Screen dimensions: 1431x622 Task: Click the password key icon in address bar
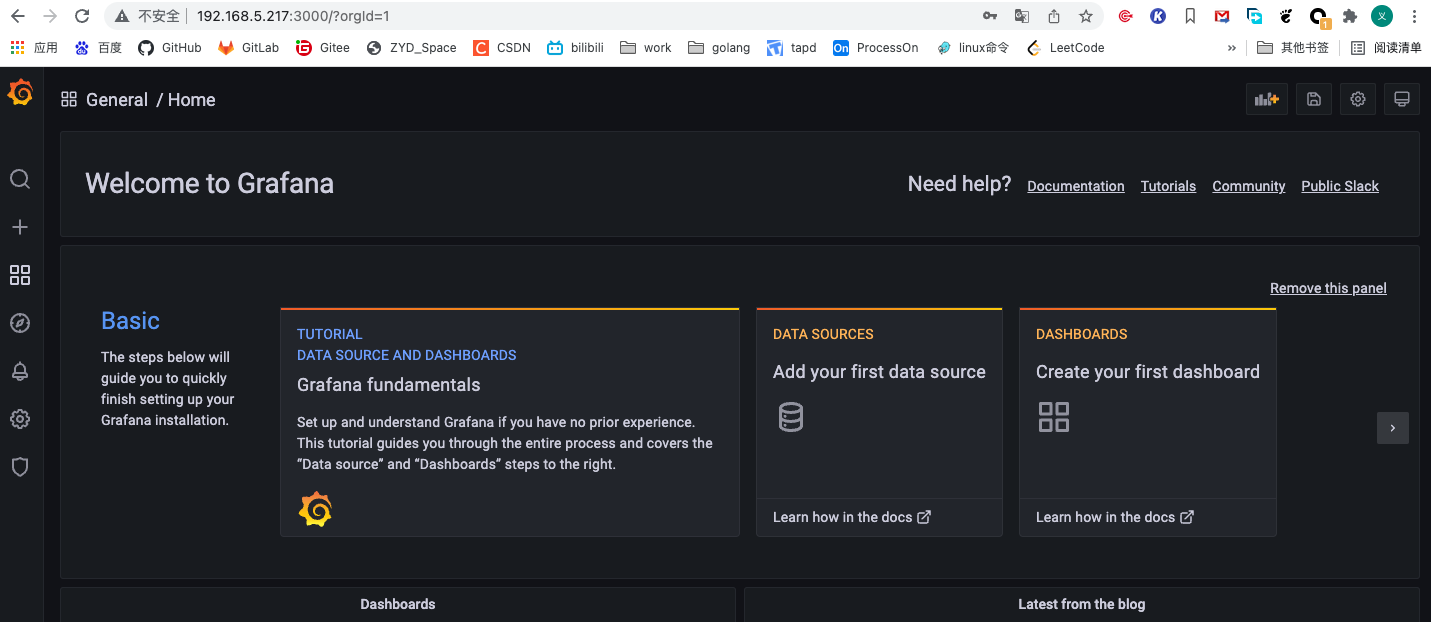pos(990,16)
